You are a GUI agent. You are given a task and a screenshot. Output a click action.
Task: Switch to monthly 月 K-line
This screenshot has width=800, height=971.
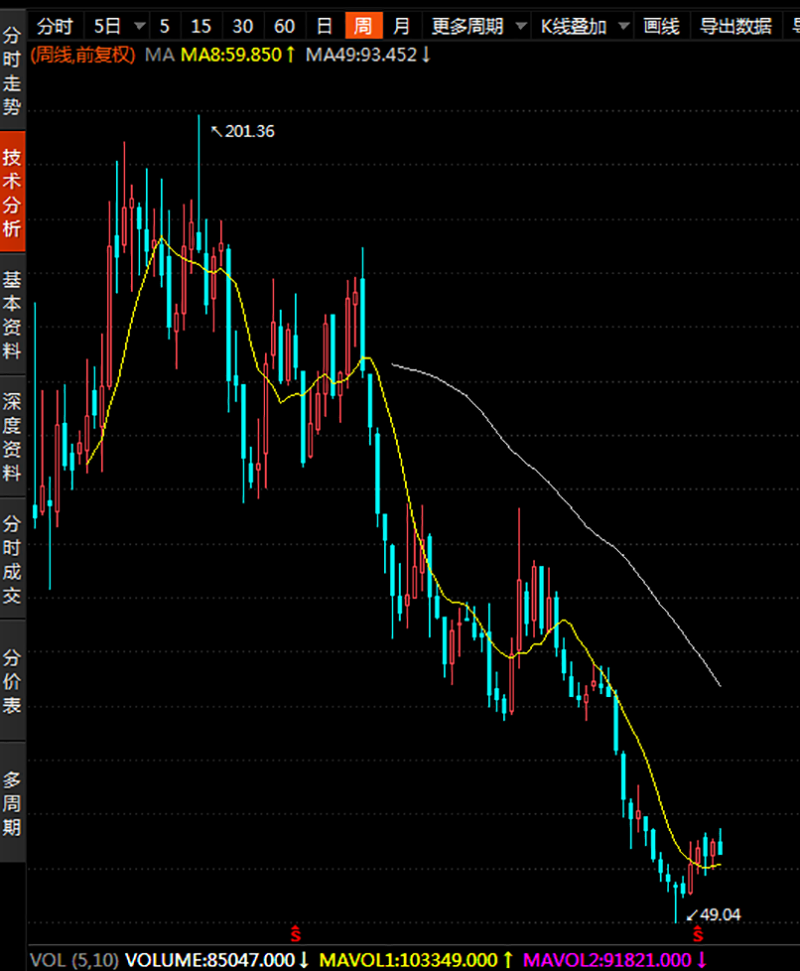pyautogui.click(x=401, y=26)
